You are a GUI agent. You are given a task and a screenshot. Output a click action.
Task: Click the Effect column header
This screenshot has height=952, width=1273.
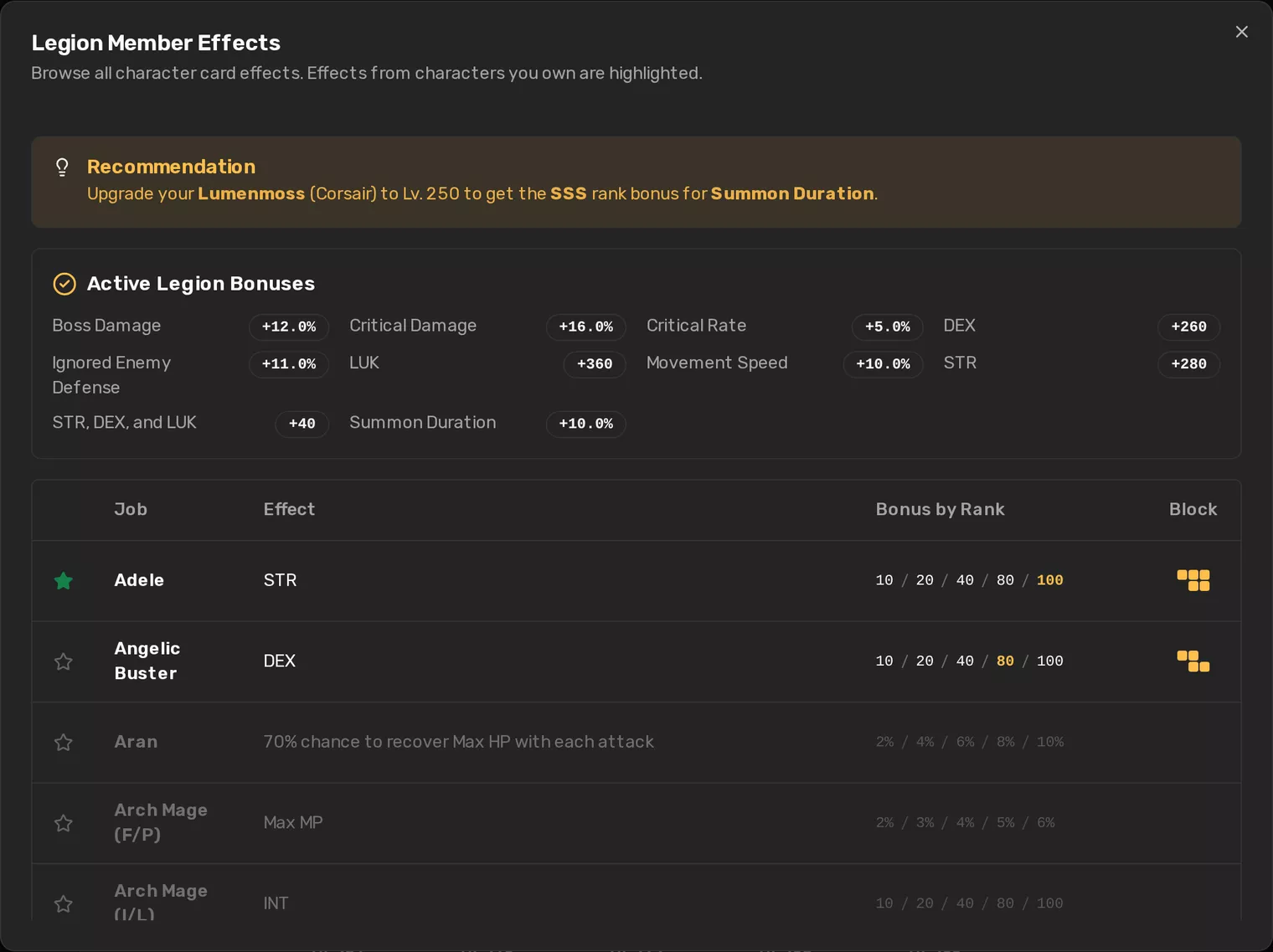click(289, 509)
